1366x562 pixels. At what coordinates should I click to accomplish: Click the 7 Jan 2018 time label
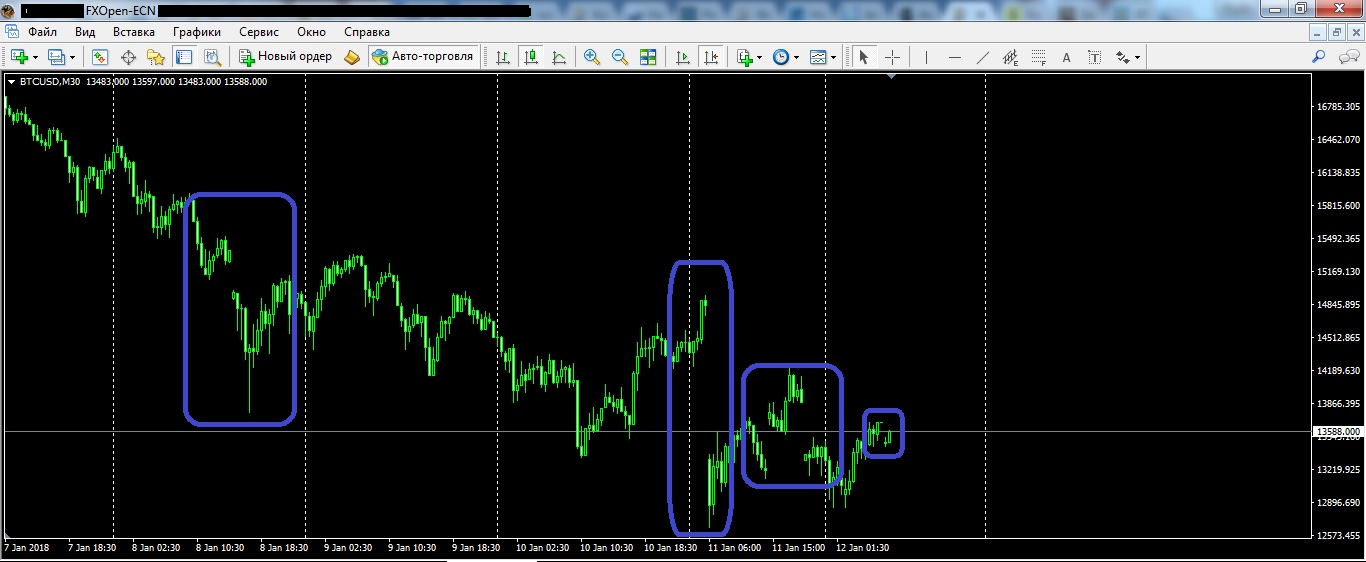(x=28, y=548)
